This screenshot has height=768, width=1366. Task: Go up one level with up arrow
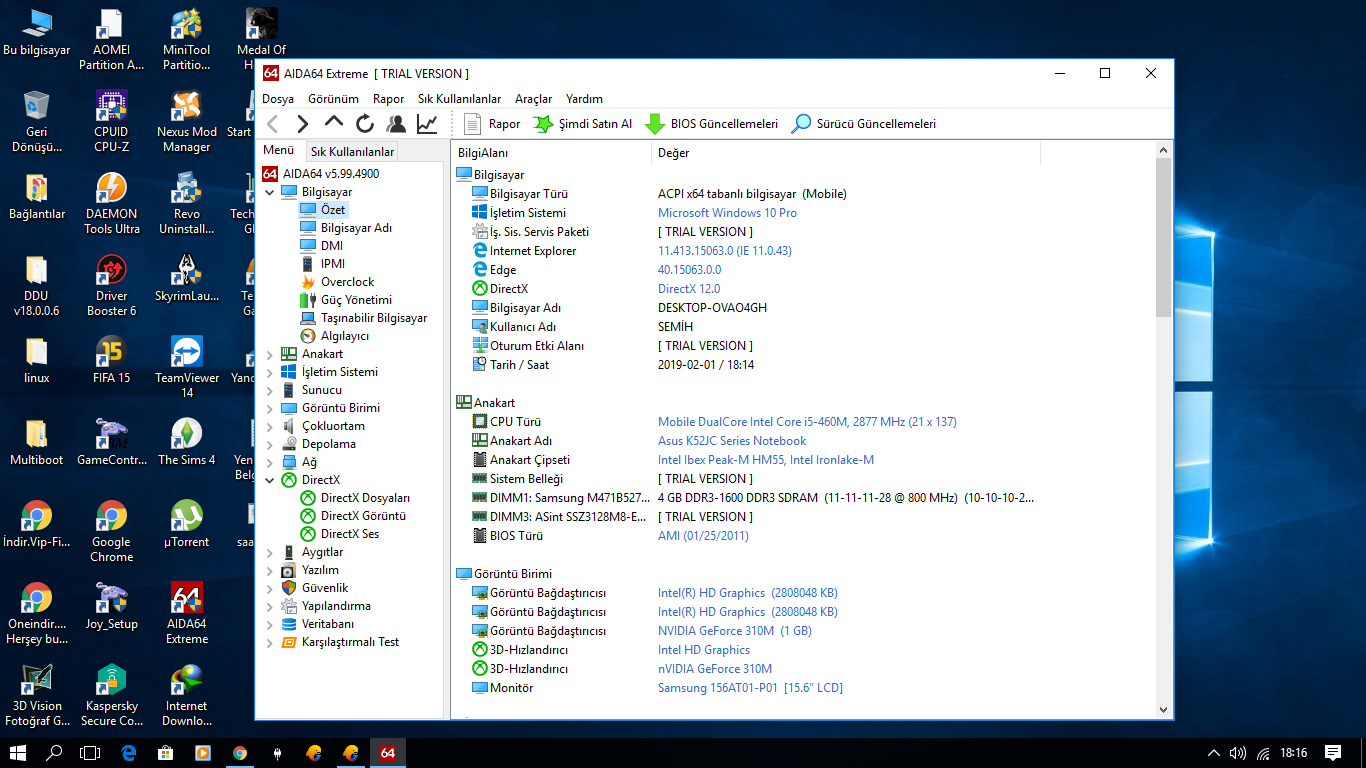tap(334, 123)
